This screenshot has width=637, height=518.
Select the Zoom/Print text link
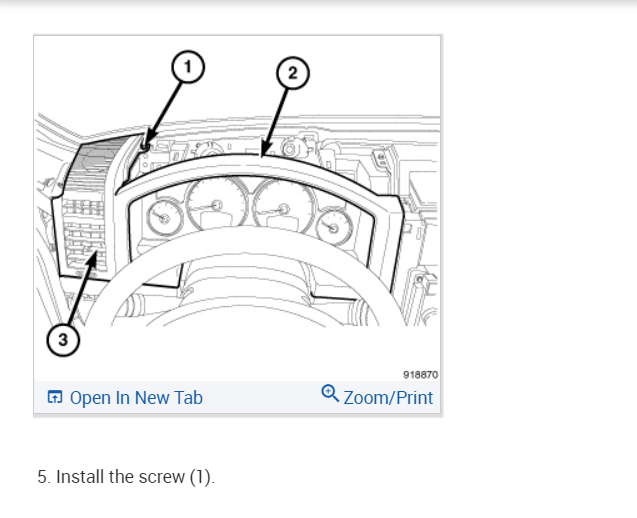click(388, 398)
